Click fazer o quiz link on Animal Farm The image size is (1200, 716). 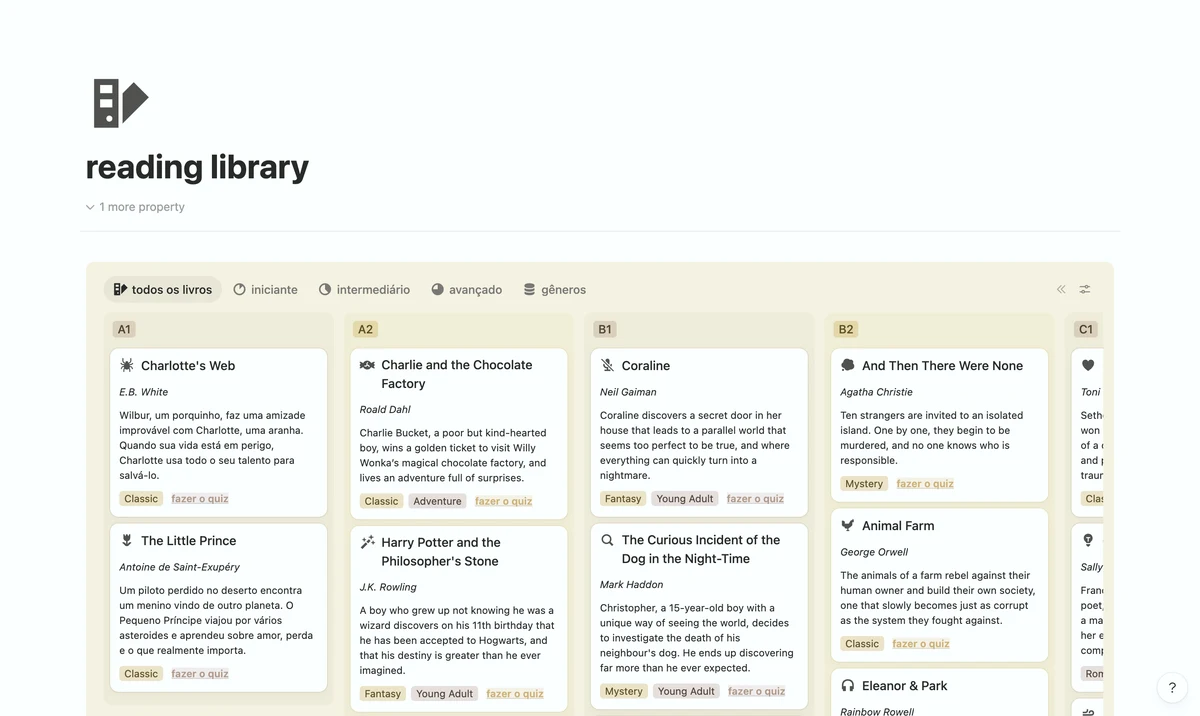pos(921,644)
